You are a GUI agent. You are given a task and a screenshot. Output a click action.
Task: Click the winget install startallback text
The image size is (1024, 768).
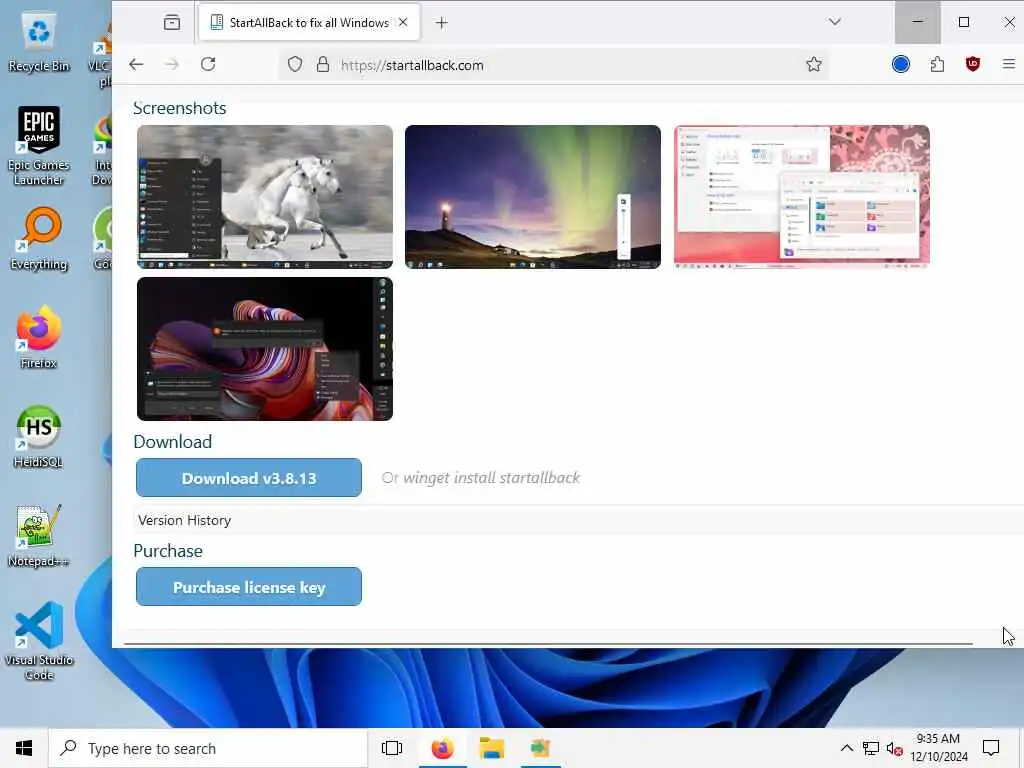pyautogui.click(x=491, y=477)
